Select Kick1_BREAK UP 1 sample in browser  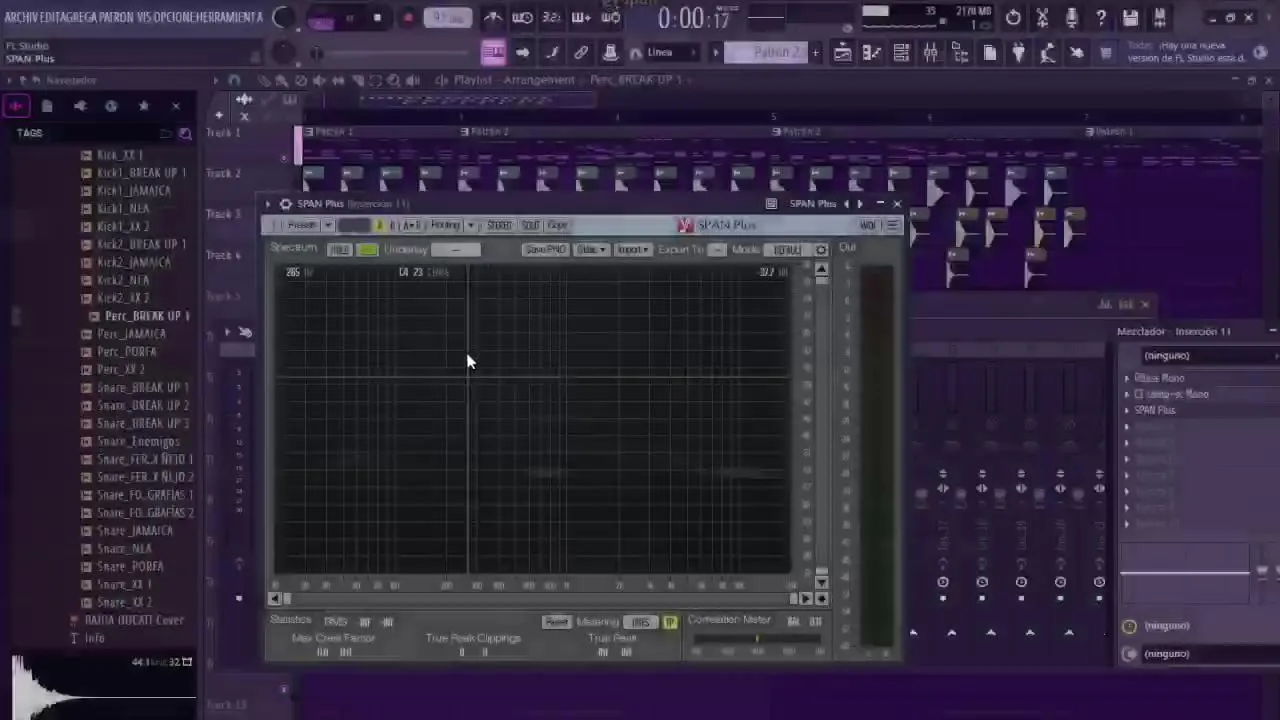141,173
